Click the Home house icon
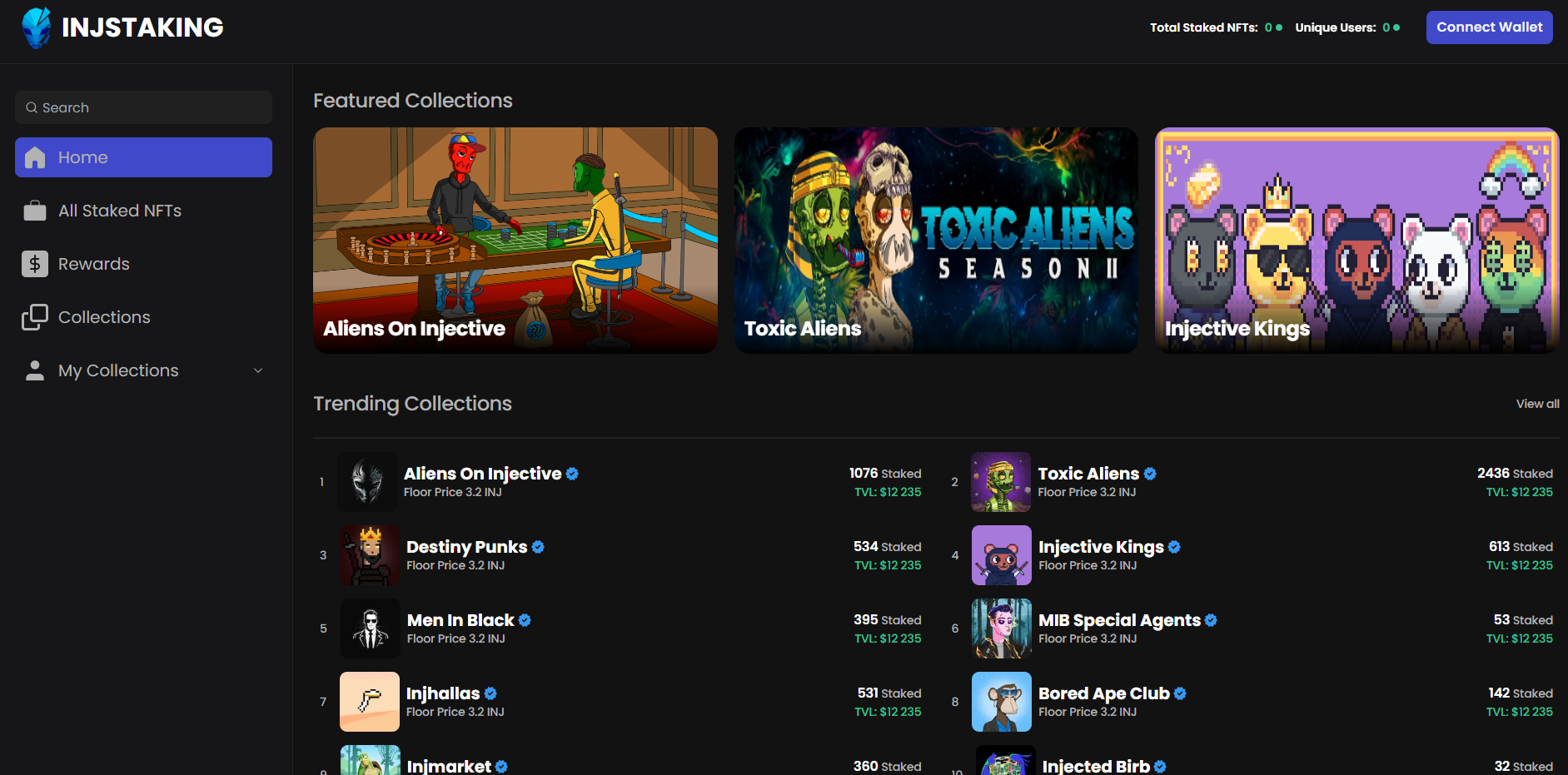Viewport: 1568px width, 775px height. pos(35,157)
